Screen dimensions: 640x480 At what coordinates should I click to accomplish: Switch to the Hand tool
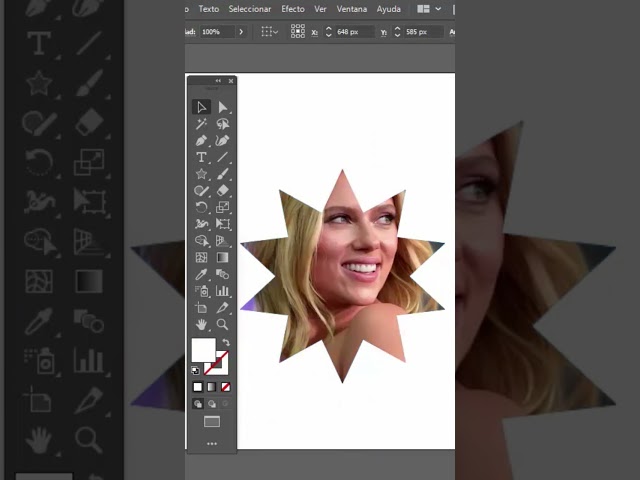(201, 324)
